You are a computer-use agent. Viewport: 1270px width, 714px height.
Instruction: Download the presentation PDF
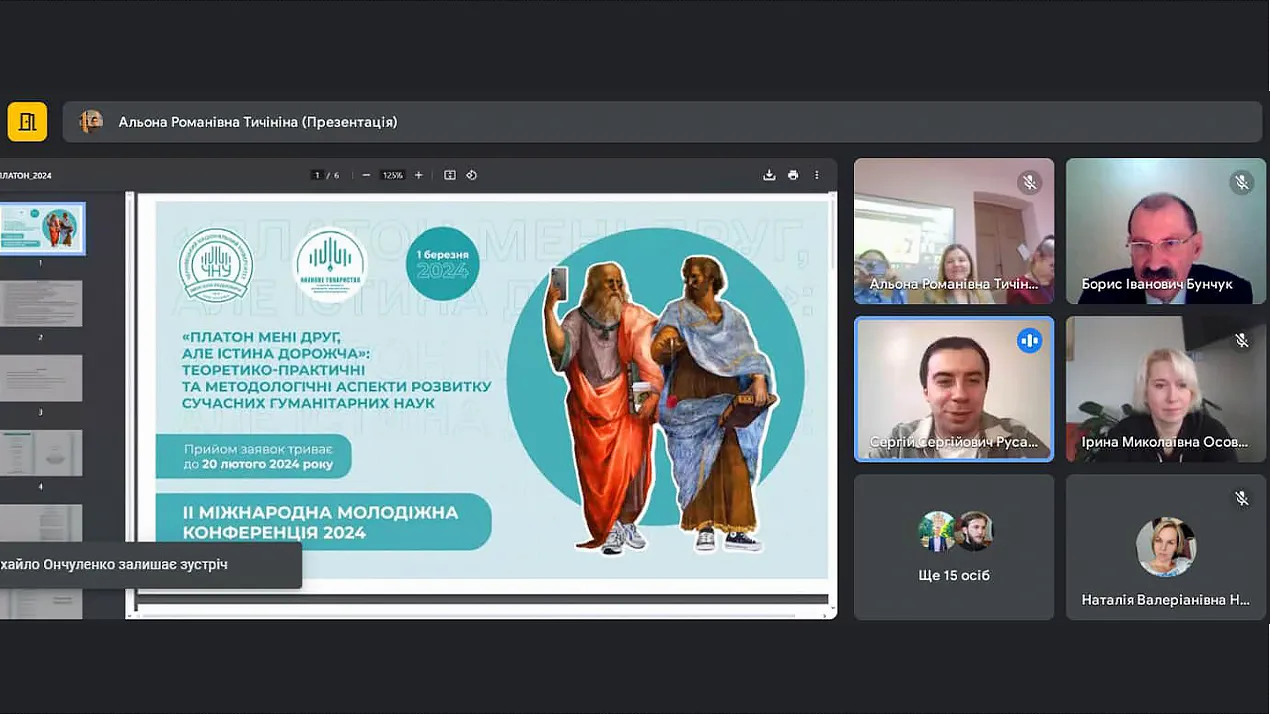click(x=769, y=175)
